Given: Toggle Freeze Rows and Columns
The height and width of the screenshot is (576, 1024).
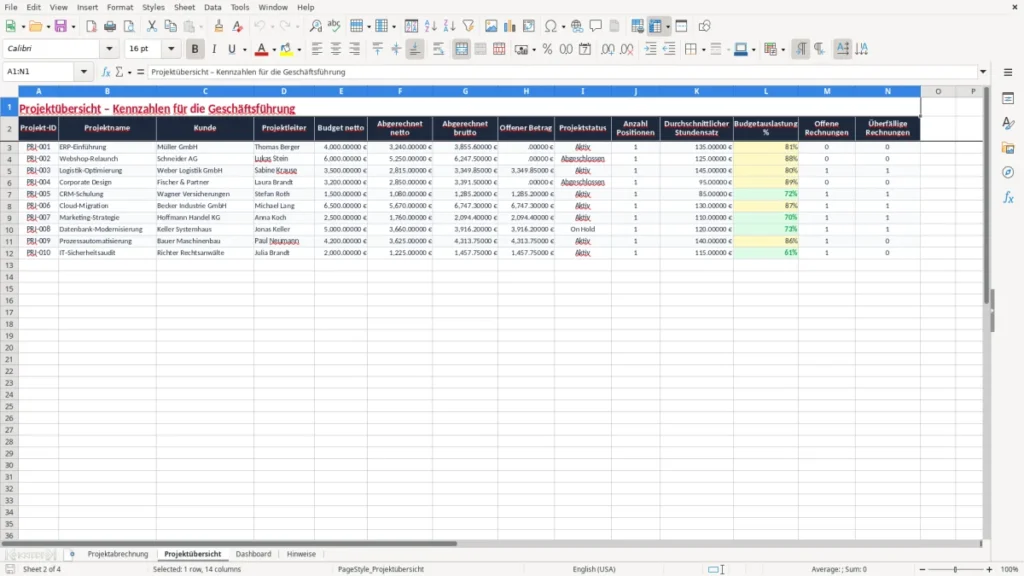Looking at the screenshot, I should [x=655, y=26].
